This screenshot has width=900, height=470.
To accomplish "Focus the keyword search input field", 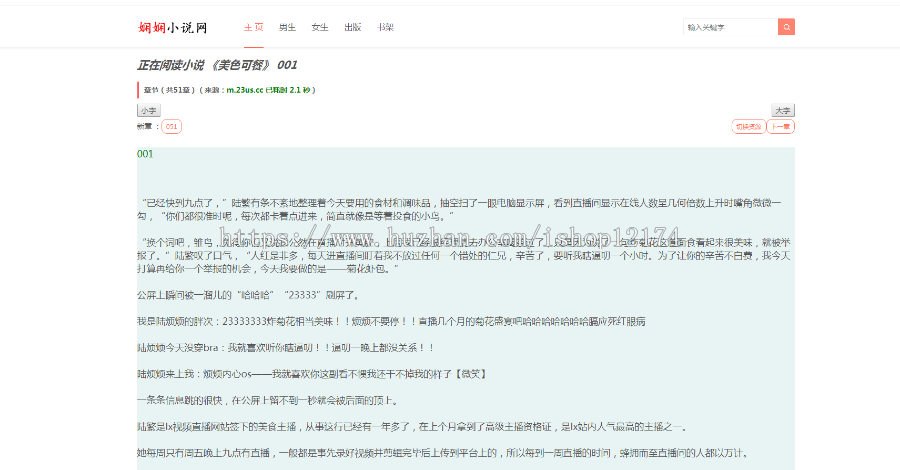I will (x=731, y=27).
